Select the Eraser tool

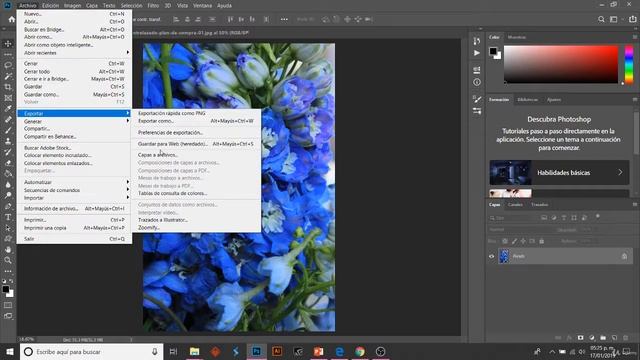point(8,163)
